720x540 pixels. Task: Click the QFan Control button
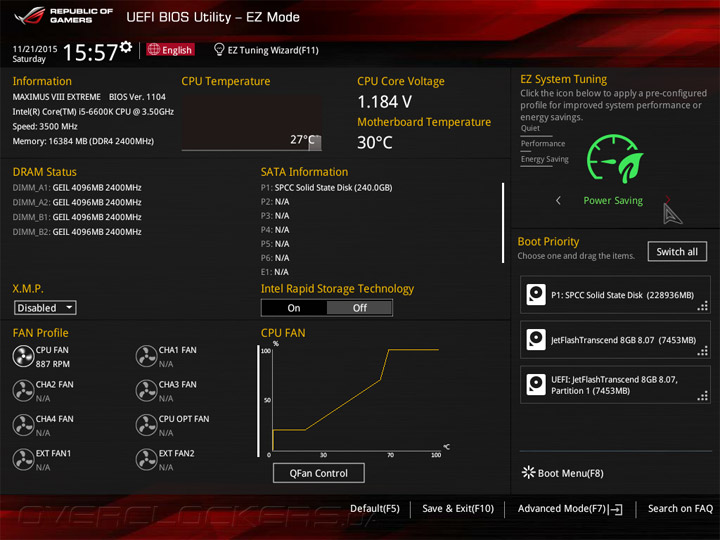[x=319, y=473]
